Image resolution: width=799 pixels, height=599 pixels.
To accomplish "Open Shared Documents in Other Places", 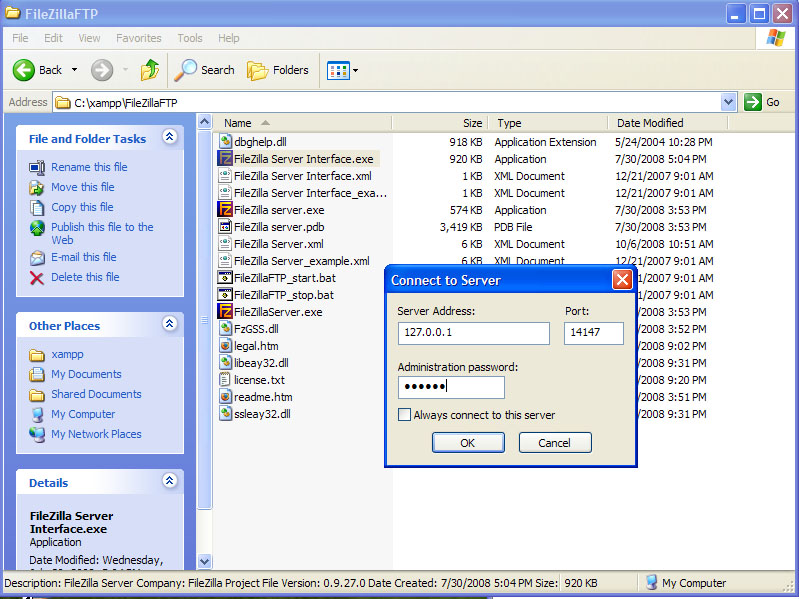I will pyautogui.click(x=96, y=394).
